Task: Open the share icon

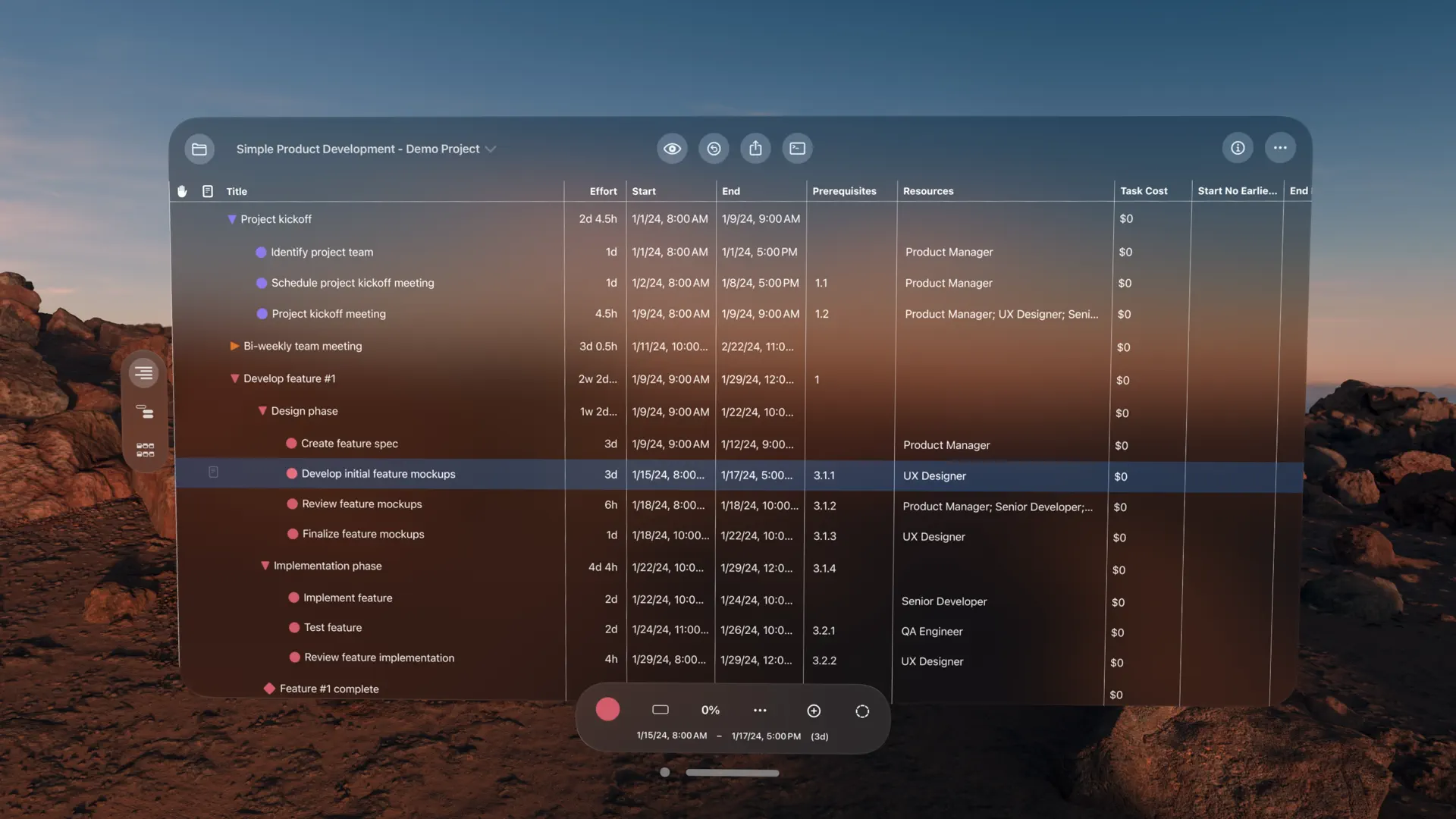Action: tap(755, 149)
